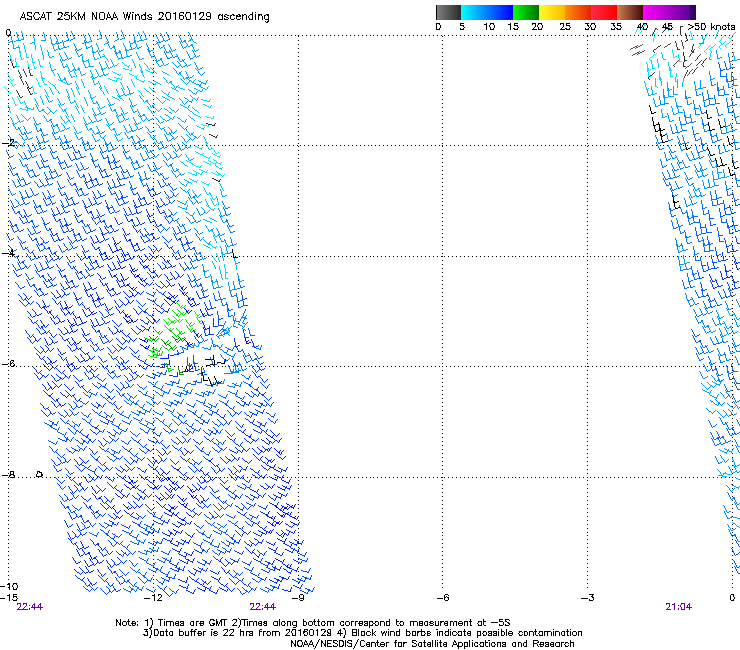Click the '22:44' time label near '-9'
Image resolution: width=740 pixels, height=650 pixels.
tap(263, 607)
